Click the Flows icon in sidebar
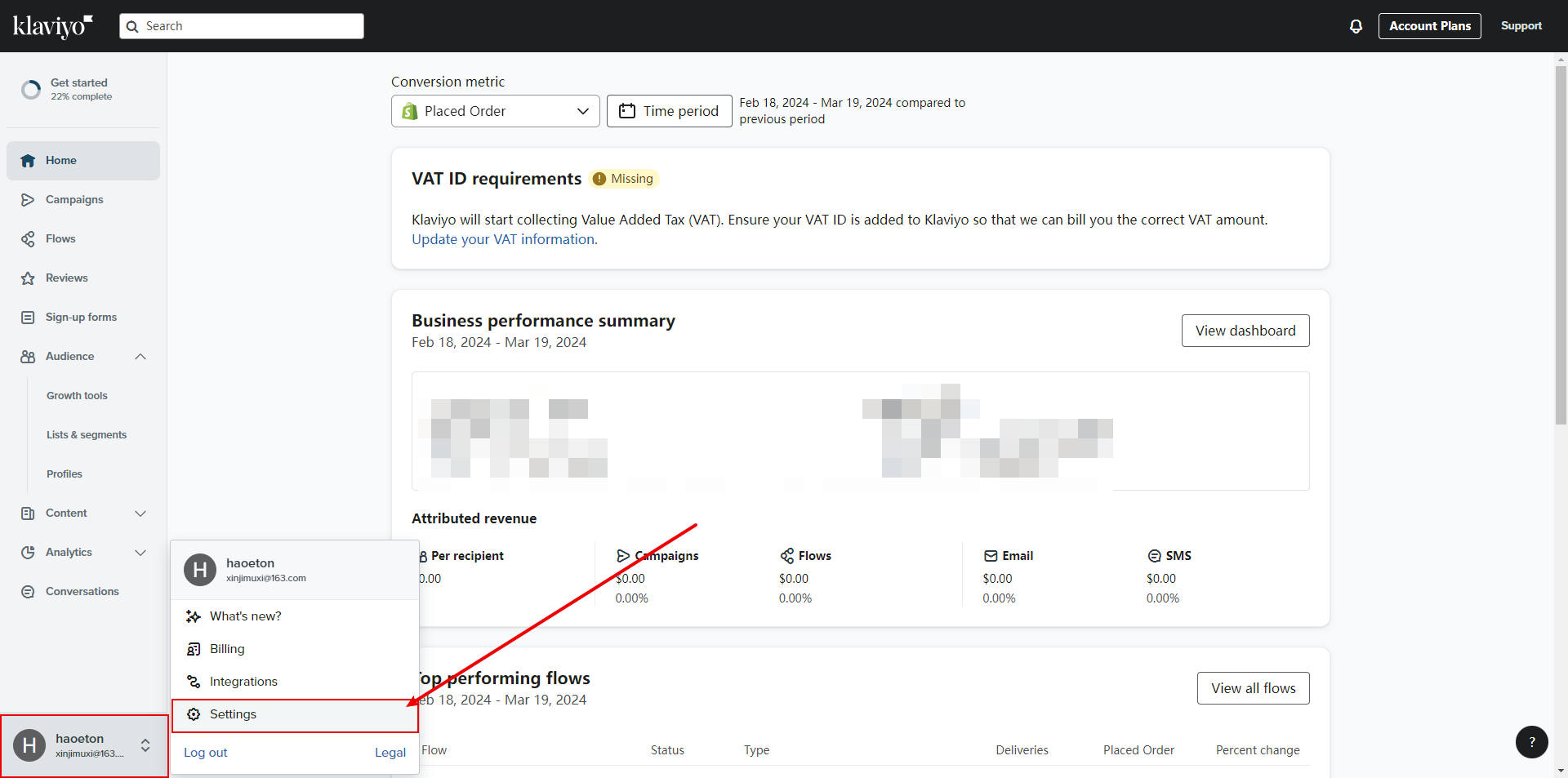Viewport: 1568px width, 778px height. pos(28,239)
